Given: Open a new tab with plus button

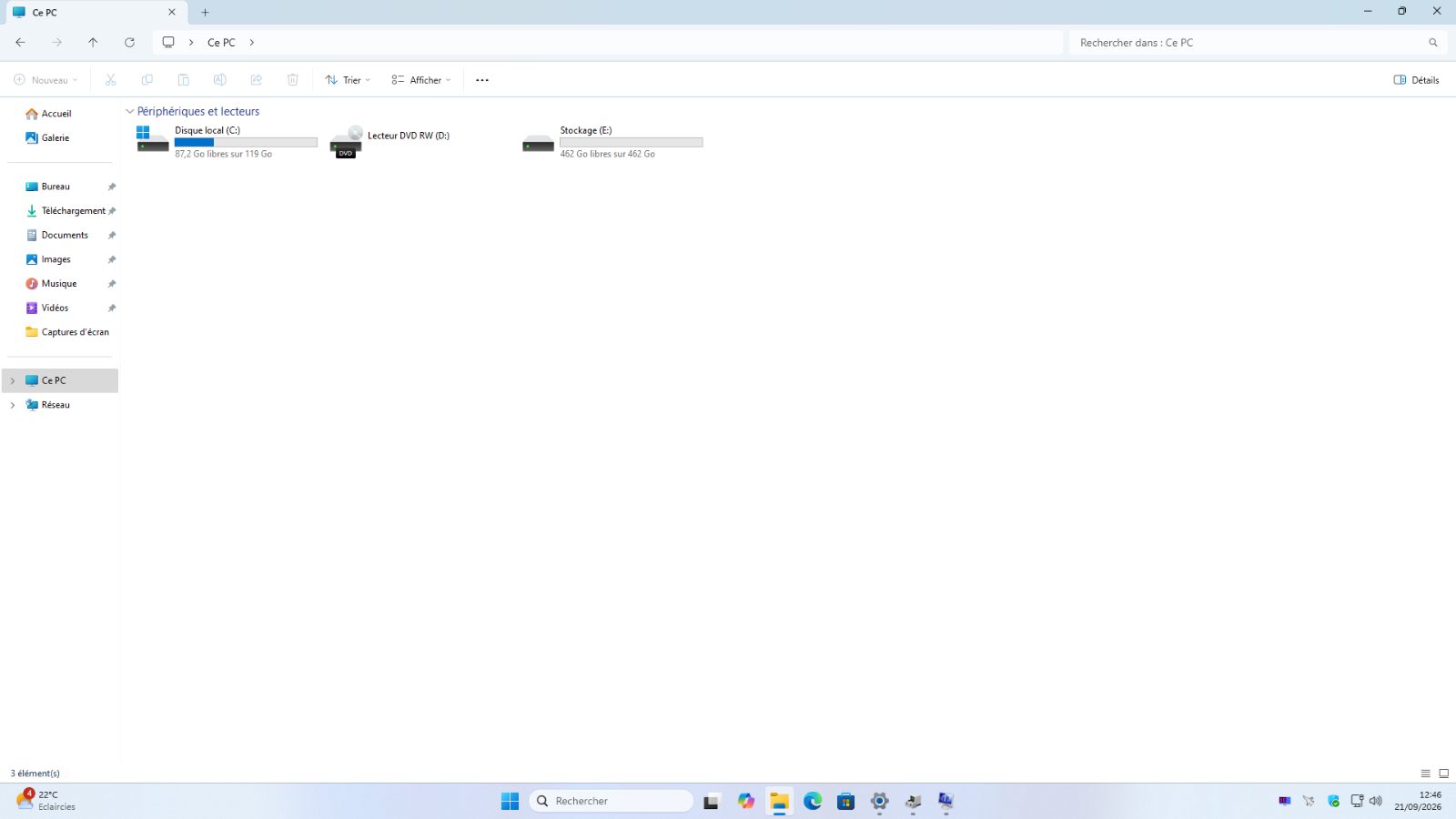Looking at the screenshot, I should [205, 13].
